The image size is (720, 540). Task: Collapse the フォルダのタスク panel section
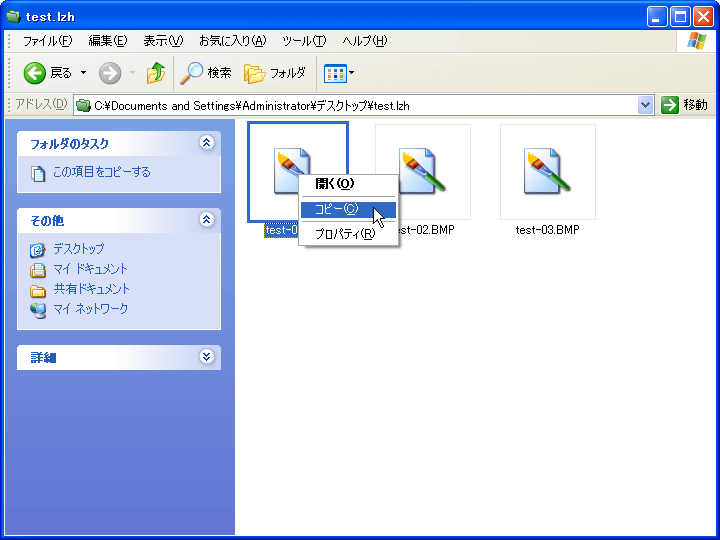coord(207,143)
